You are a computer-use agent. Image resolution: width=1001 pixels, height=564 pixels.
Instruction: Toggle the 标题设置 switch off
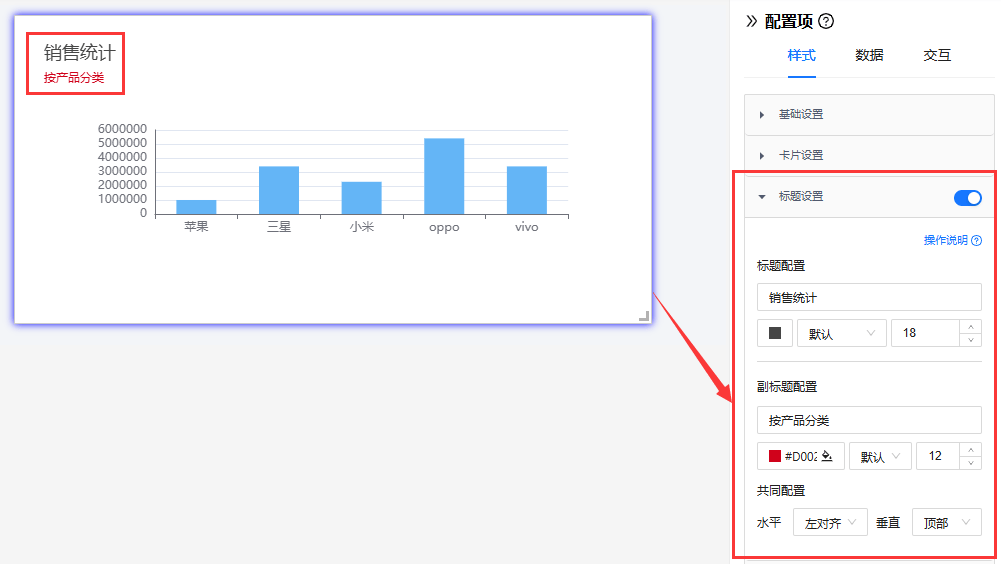click(x=967, y=198)
